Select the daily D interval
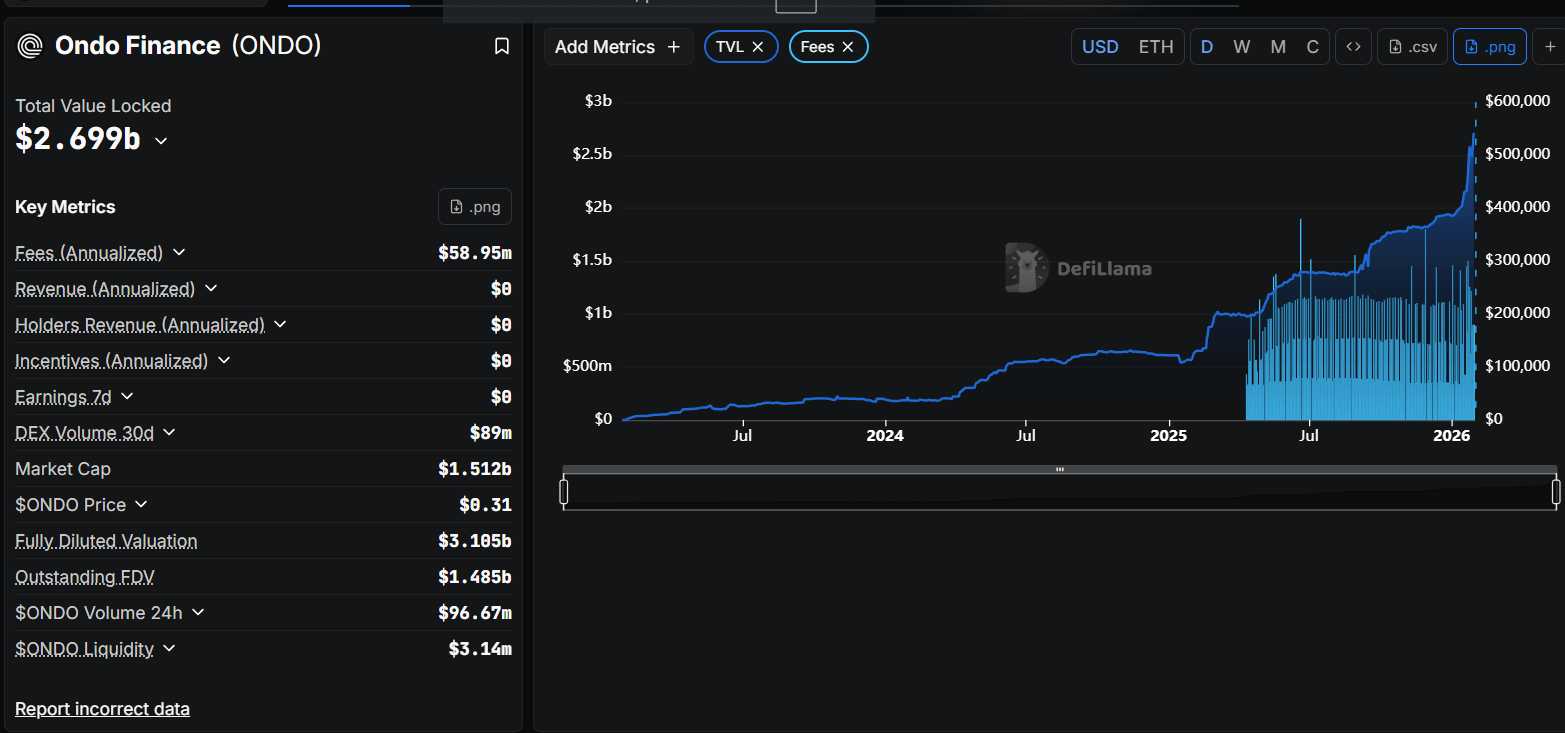This screenshot has height=733, width=1565. [x=1207, y=47]
